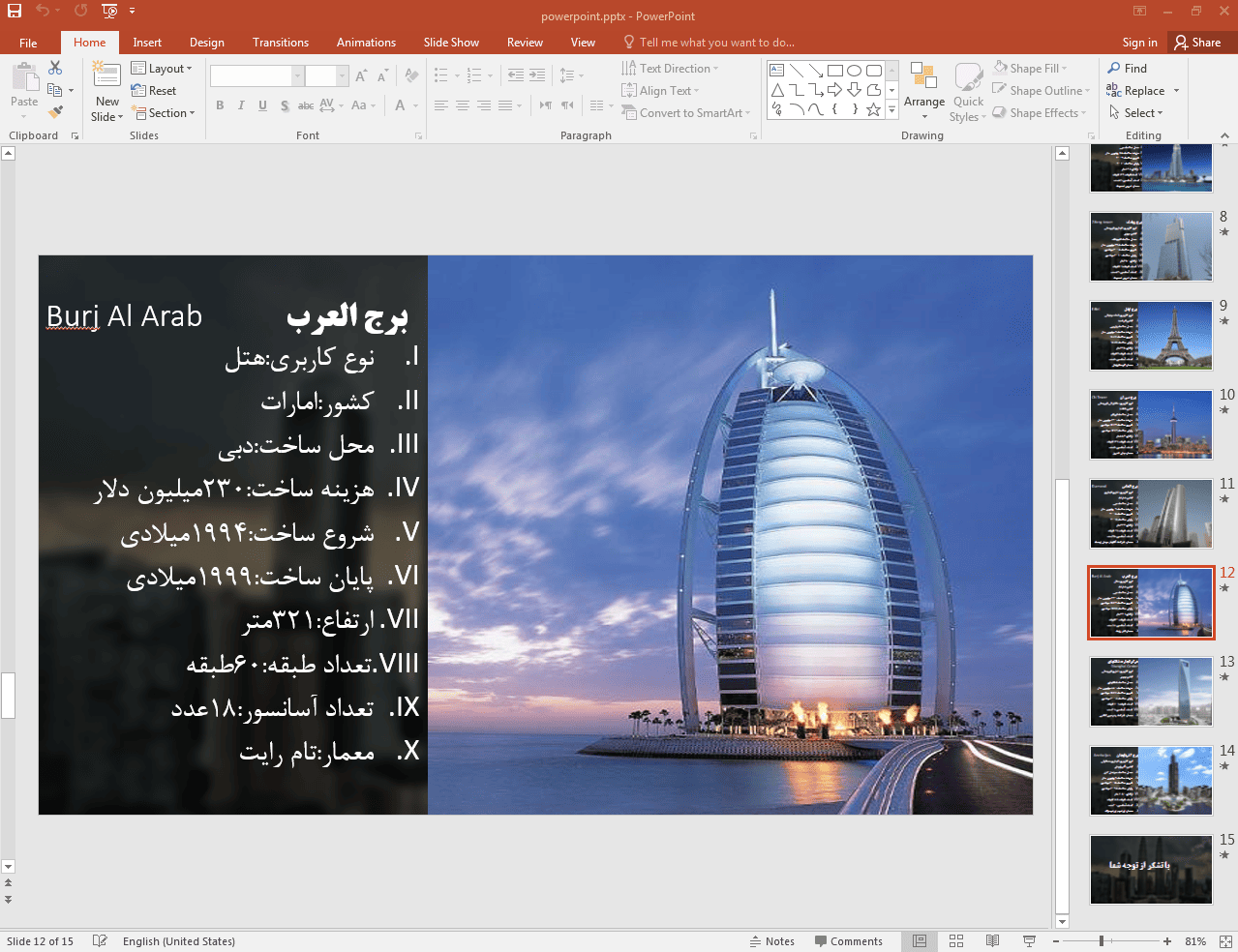Expand Shape Fill options
Viewport: 1238px width, 952px height.
[1030, 69]
